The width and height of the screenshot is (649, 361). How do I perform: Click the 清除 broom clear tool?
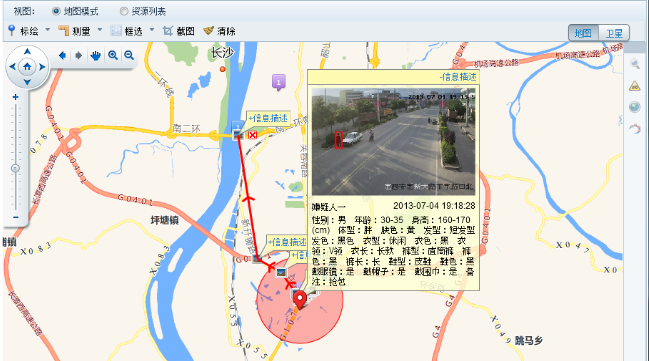point(219,31)
